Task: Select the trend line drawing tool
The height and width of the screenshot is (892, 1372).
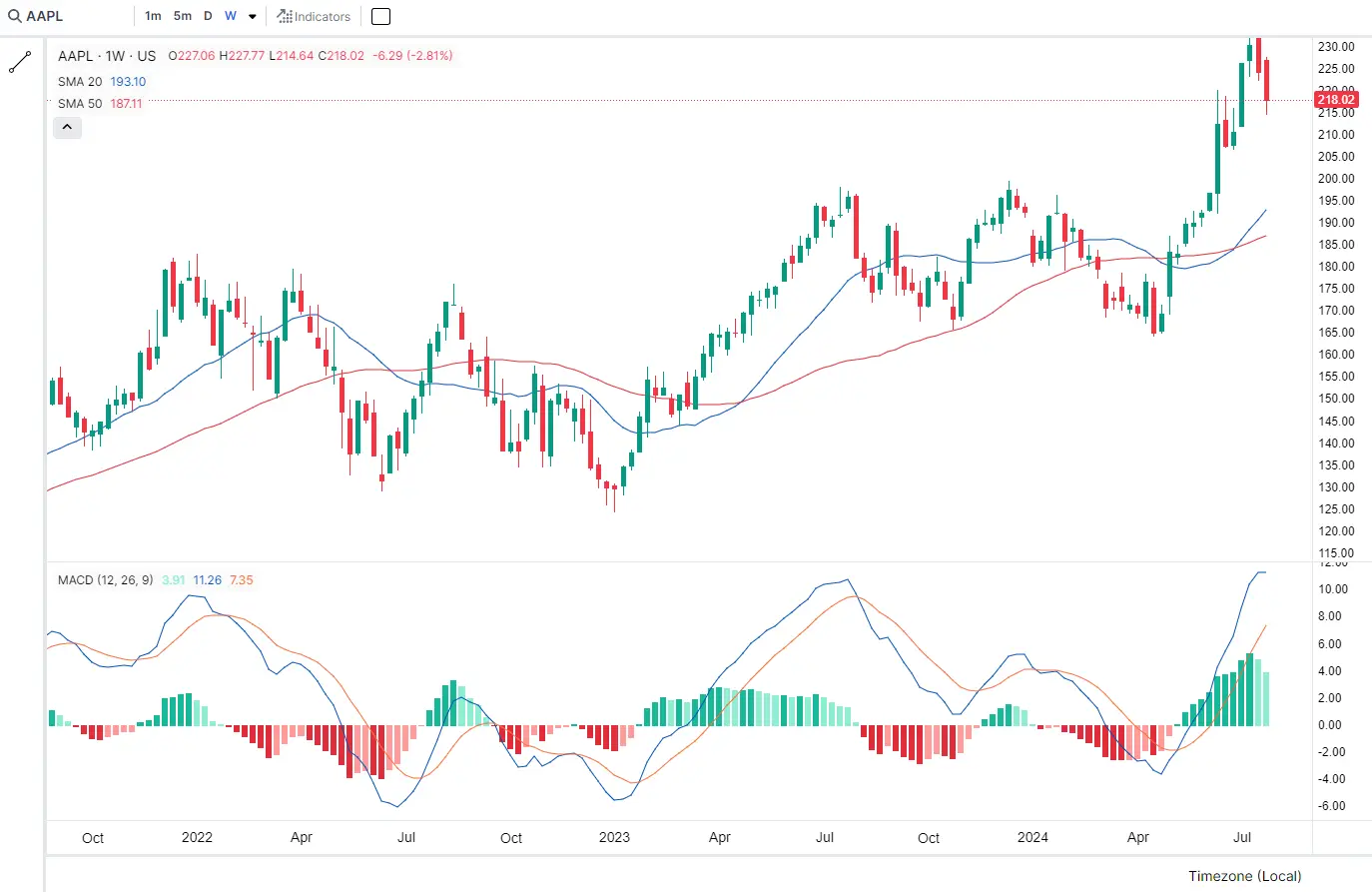Action: (20, 62)
